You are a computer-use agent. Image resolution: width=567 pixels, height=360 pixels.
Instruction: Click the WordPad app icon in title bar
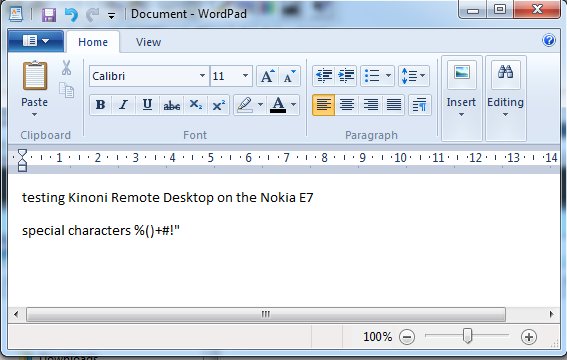[16, 14]
